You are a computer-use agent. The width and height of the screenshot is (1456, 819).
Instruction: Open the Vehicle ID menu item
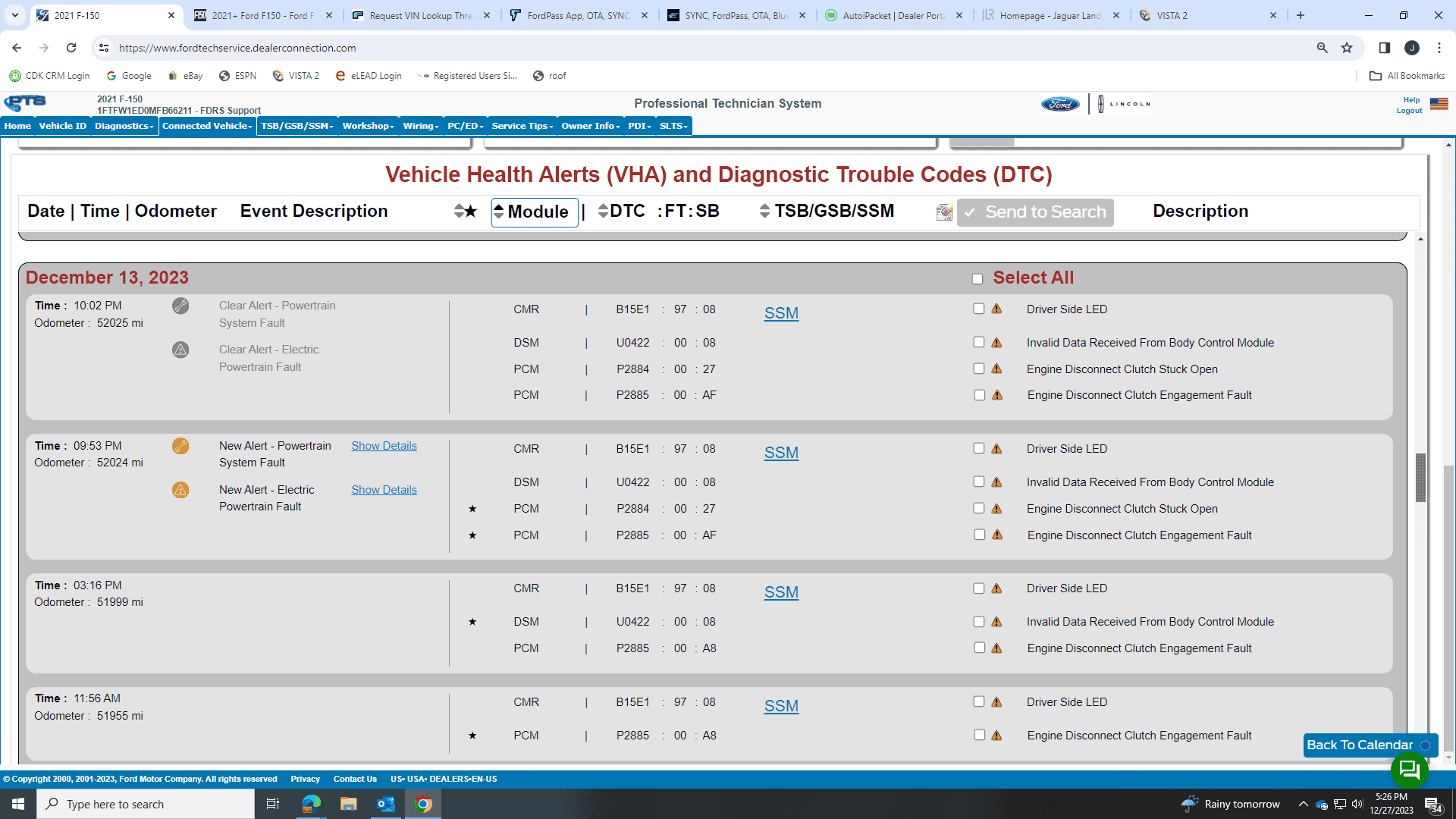pyautogui.click(x=63, y=126)
